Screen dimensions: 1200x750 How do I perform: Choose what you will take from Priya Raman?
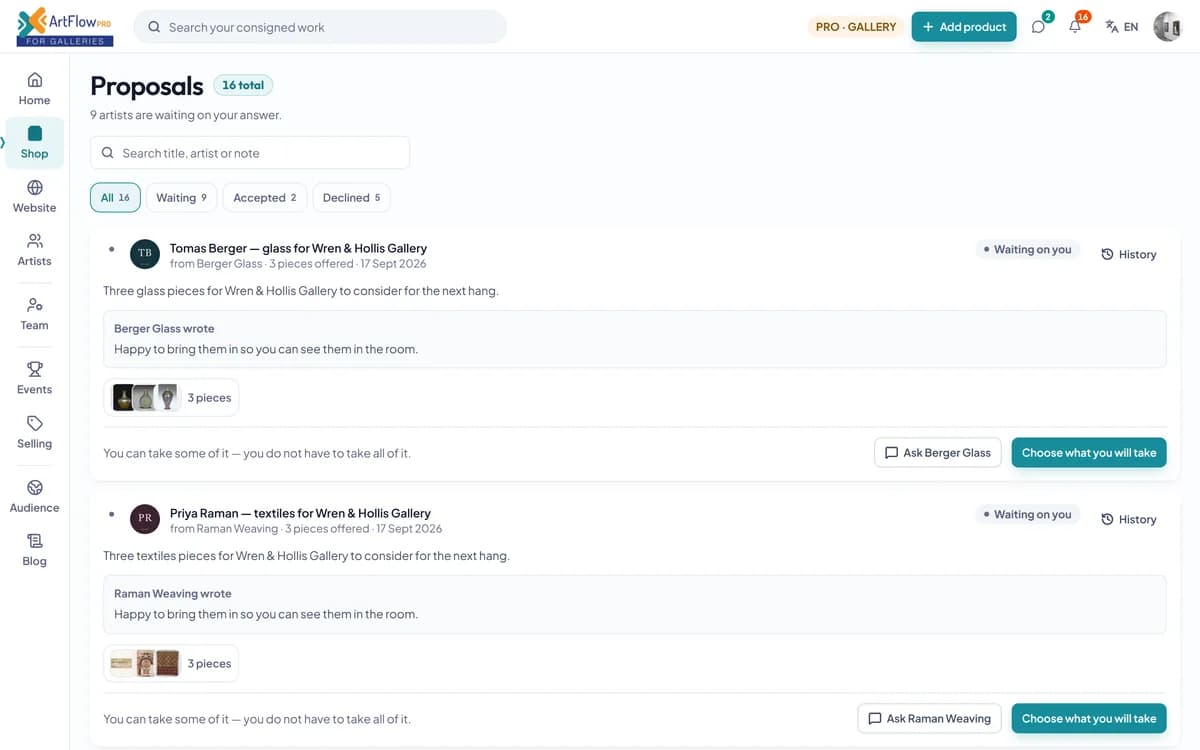tap(1089, 718)
